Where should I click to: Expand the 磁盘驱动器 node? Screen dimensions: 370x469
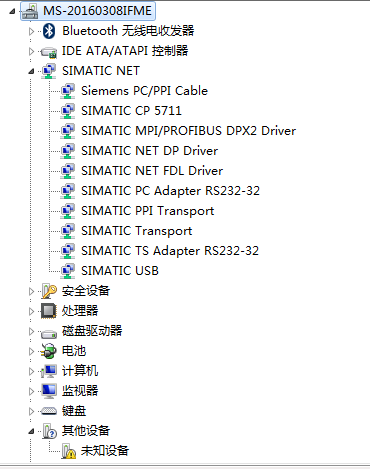coord(31,331)
